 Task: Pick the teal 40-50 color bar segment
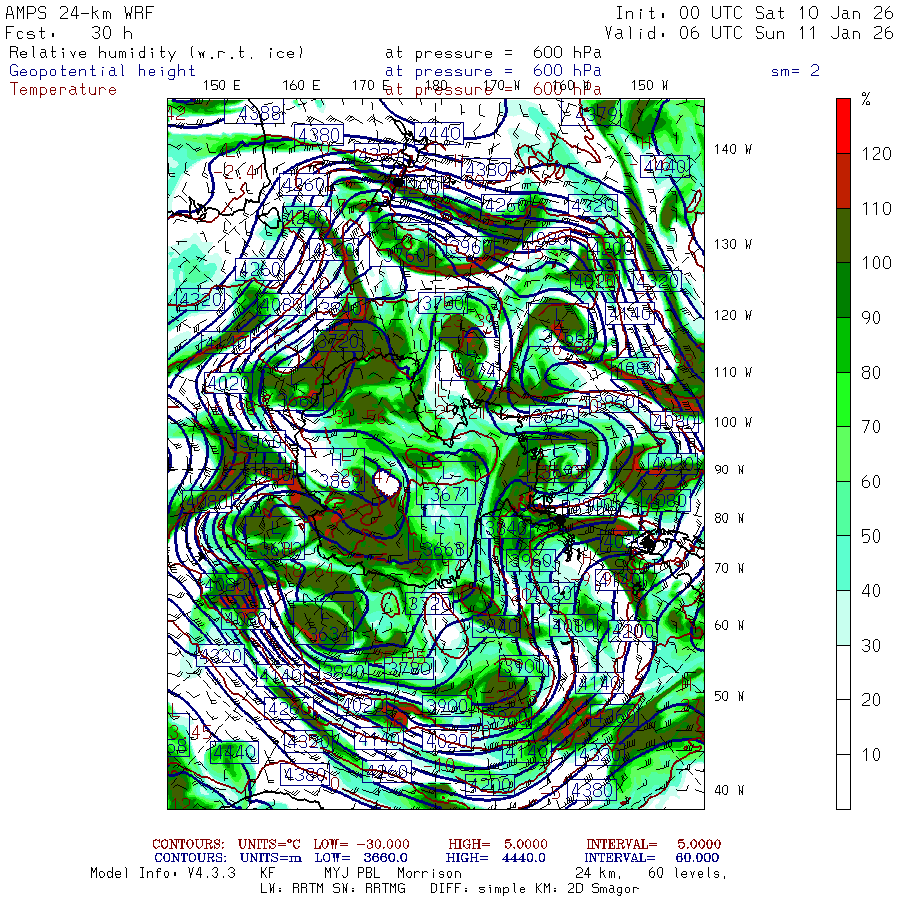(843, 563)
